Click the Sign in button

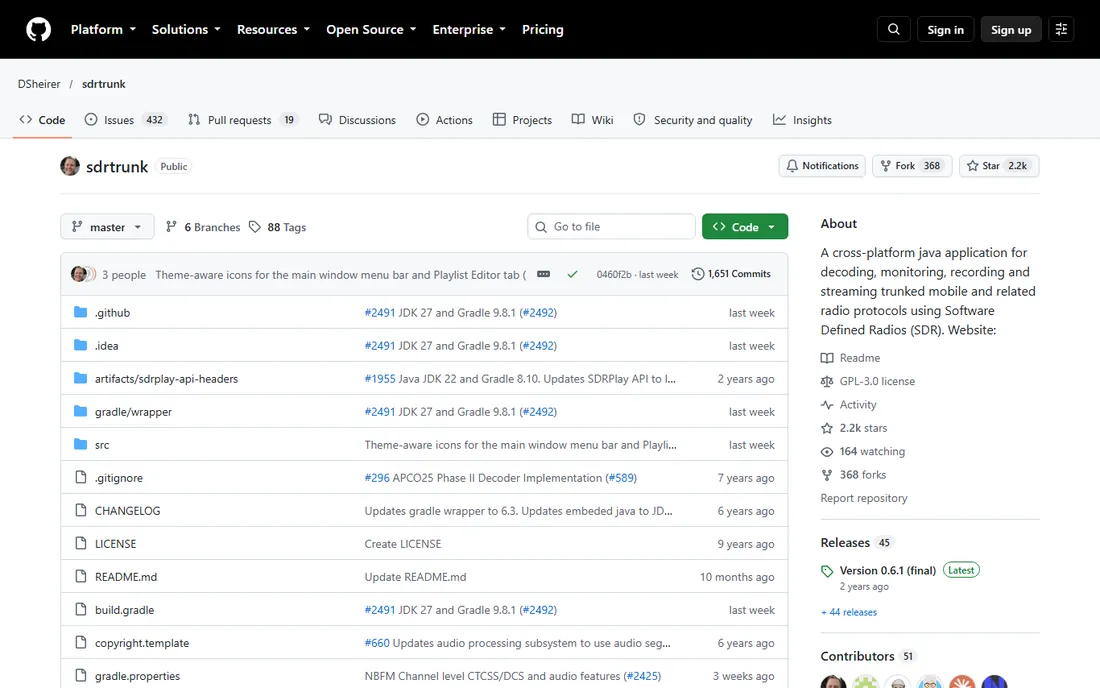pos(945,29)
